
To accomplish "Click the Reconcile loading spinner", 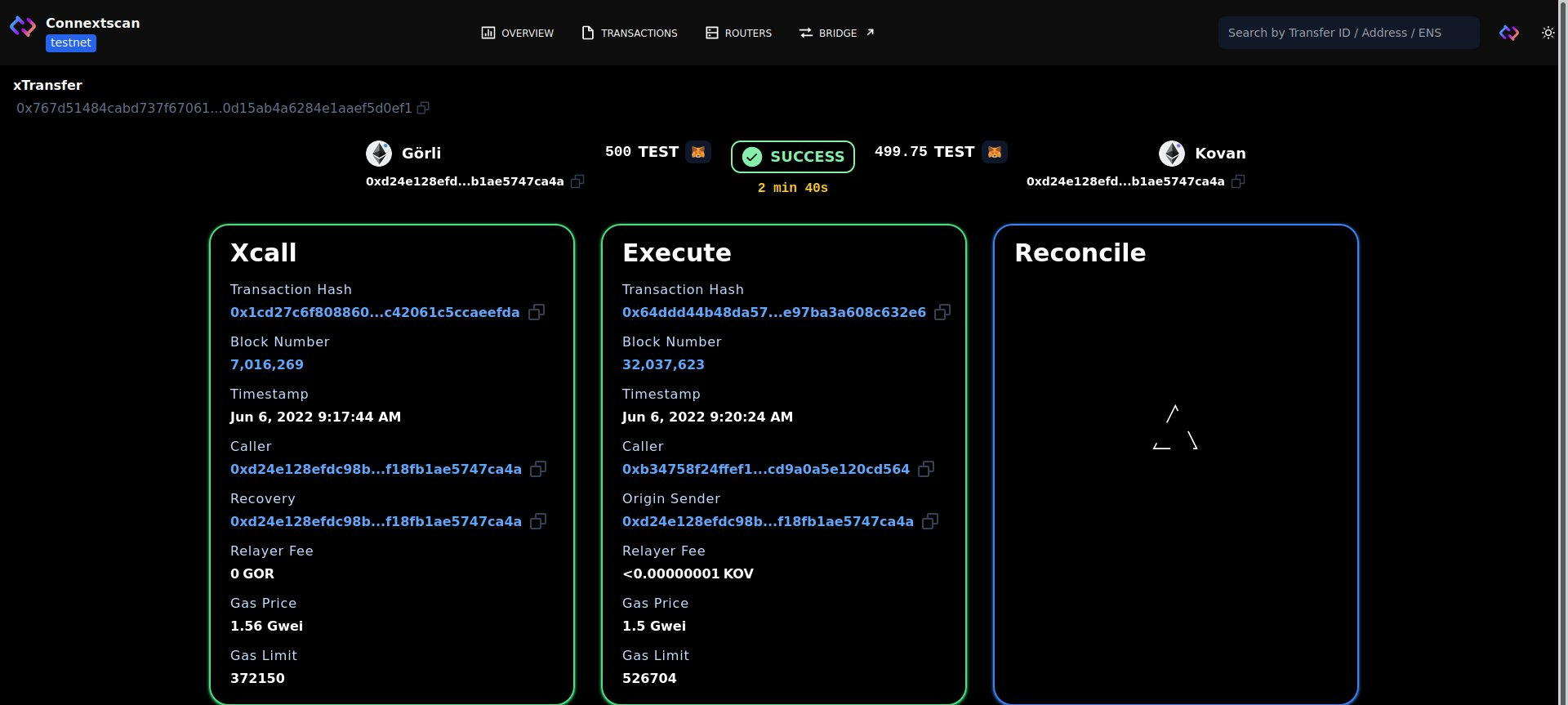I will (1175, 427).
